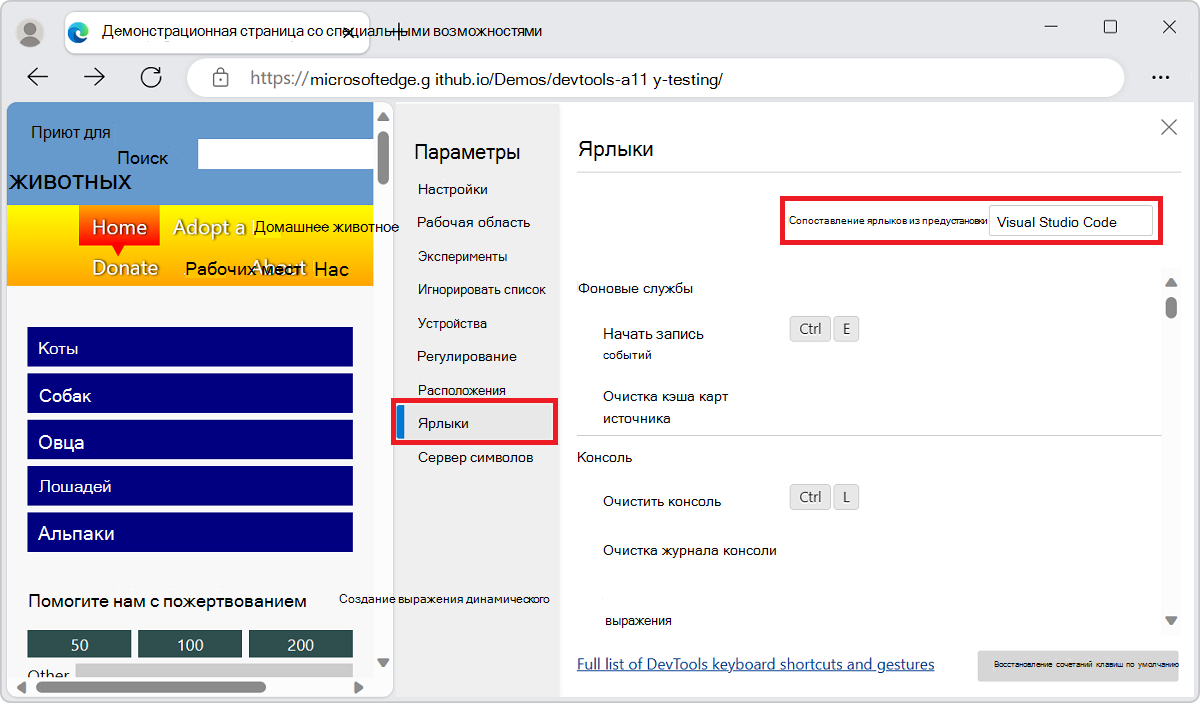Select the "Коты" animal category
Screen dimensions: 1200x703
[x=189, y=346]
